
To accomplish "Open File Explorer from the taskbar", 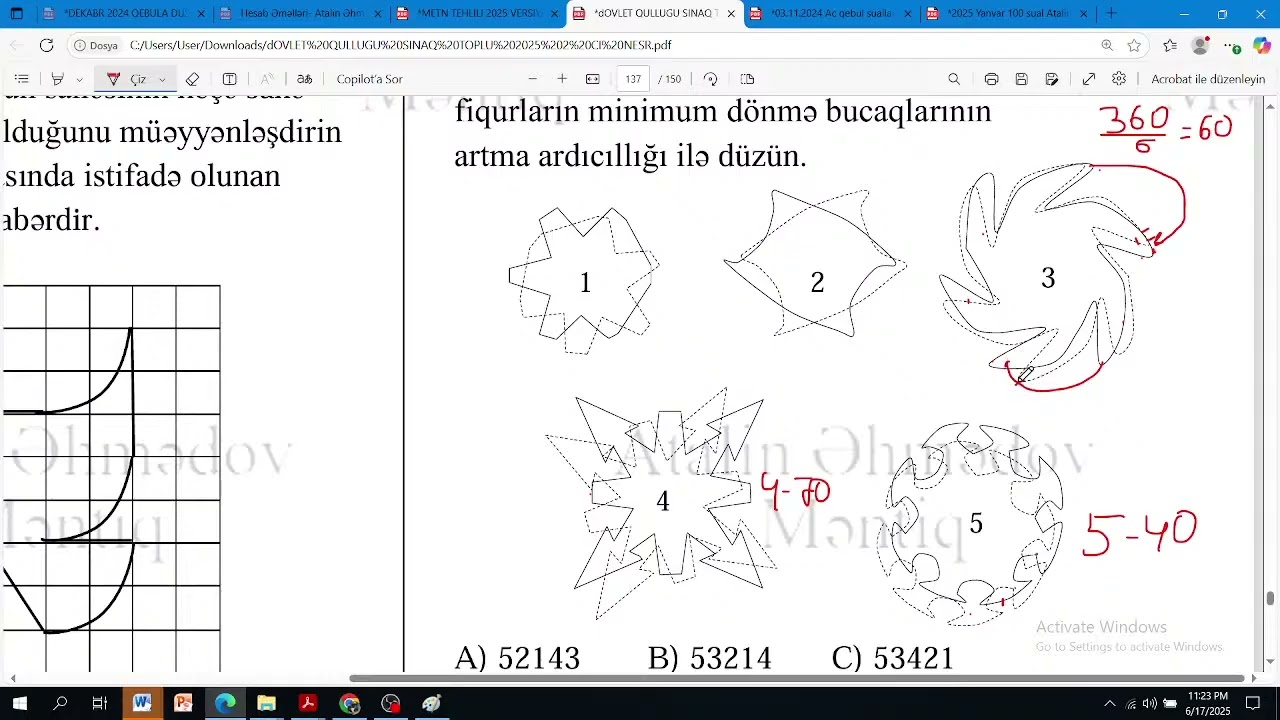I will (x=266, y=704).
